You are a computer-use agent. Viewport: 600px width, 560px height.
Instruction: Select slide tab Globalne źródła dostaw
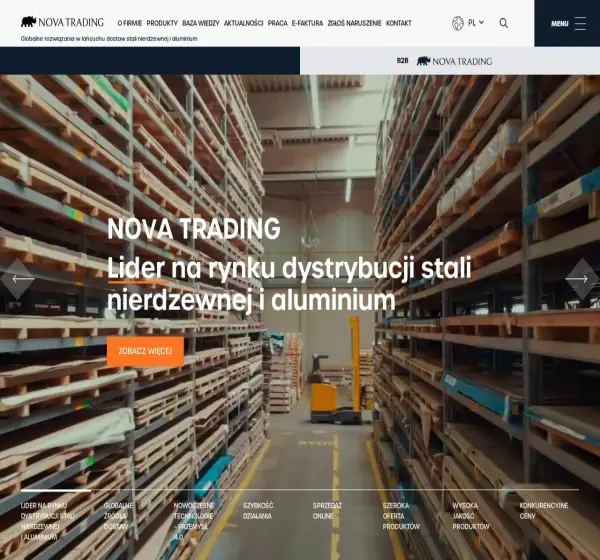[x=118, y=516]
